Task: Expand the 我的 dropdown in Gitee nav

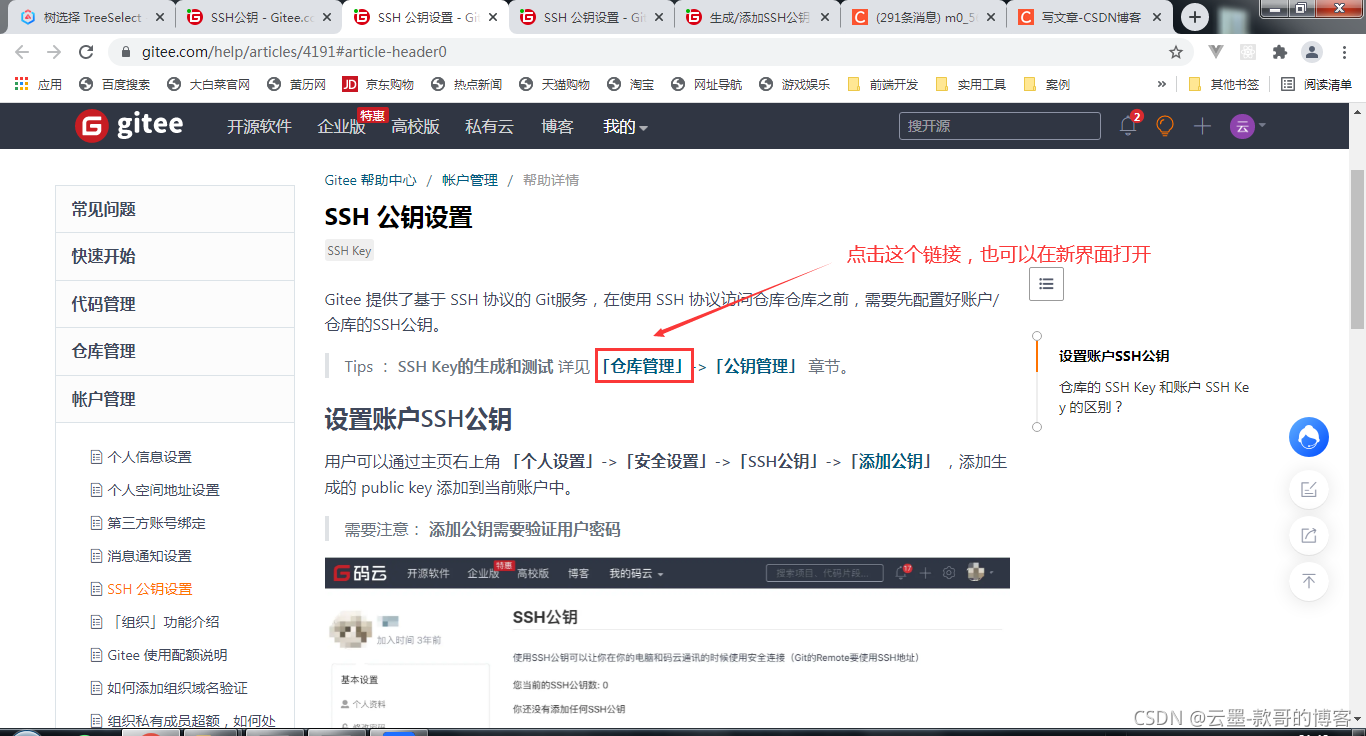Action: tap(625, 126)
